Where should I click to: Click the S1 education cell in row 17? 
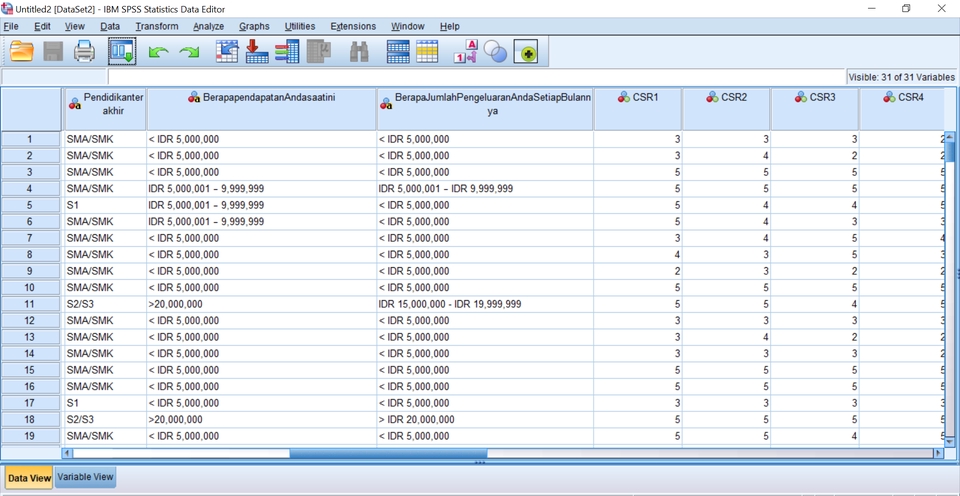click(105, 403)
